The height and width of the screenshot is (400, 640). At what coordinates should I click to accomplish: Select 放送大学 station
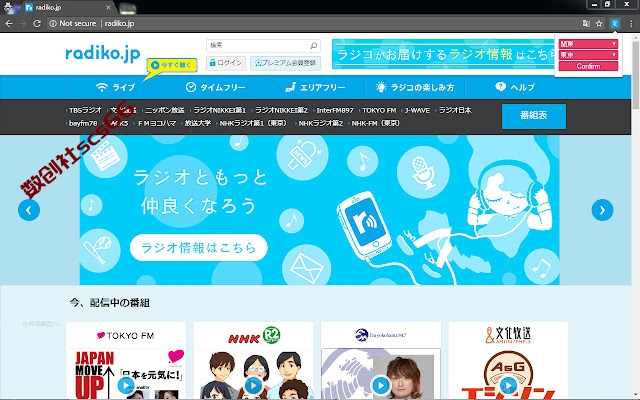coord(198,123)
